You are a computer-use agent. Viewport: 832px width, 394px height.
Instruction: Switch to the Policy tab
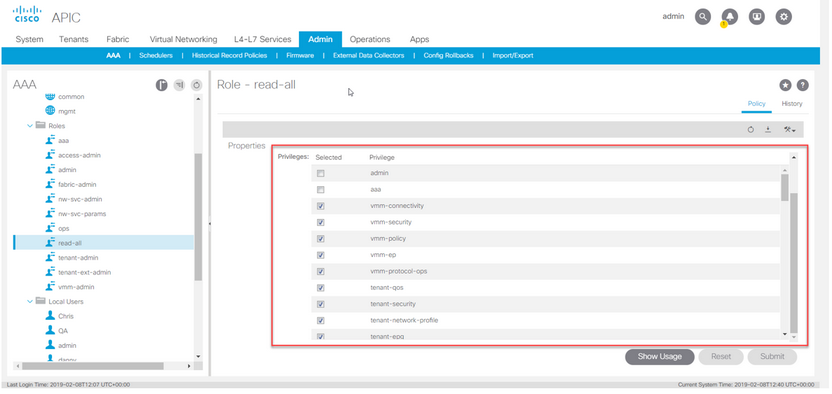[x=756, y=103]
